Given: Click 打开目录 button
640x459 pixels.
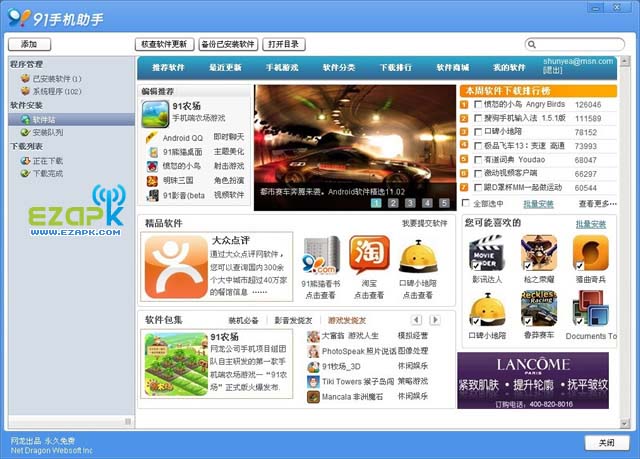Looking at the screenshot, I should tap(284, 44).
